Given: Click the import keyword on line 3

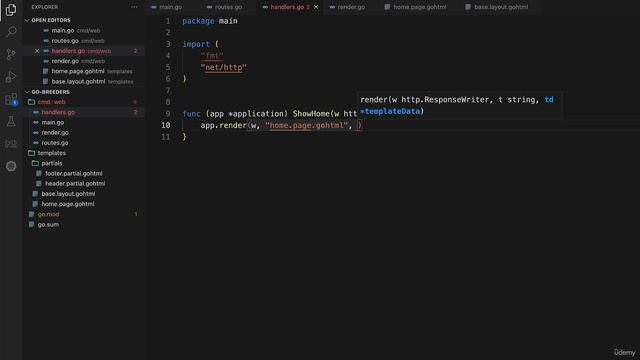Looking at the screenshot, I should point(196,44).
